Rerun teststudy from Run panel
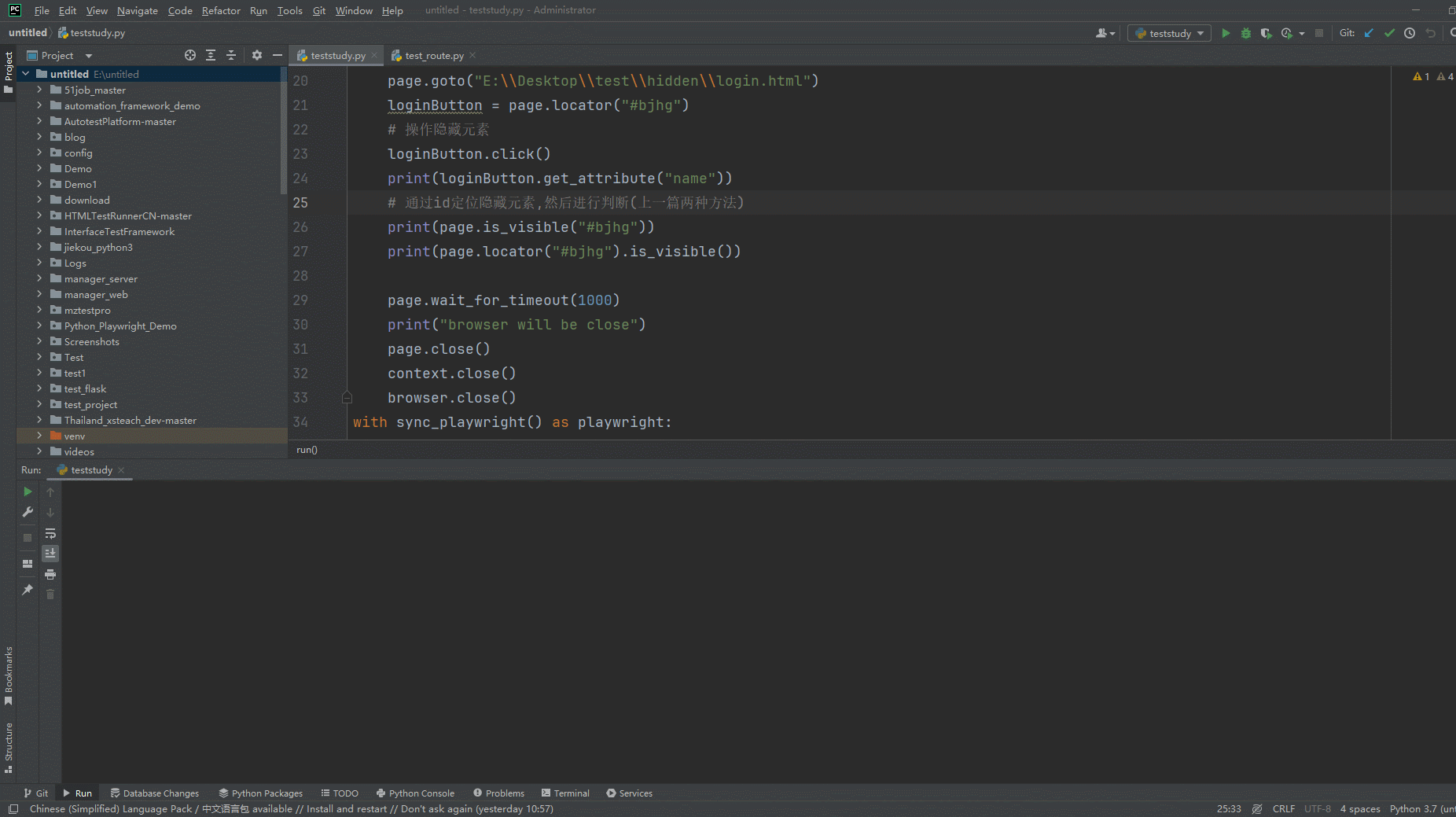The image size is (1456, 817). click(28, 491)
